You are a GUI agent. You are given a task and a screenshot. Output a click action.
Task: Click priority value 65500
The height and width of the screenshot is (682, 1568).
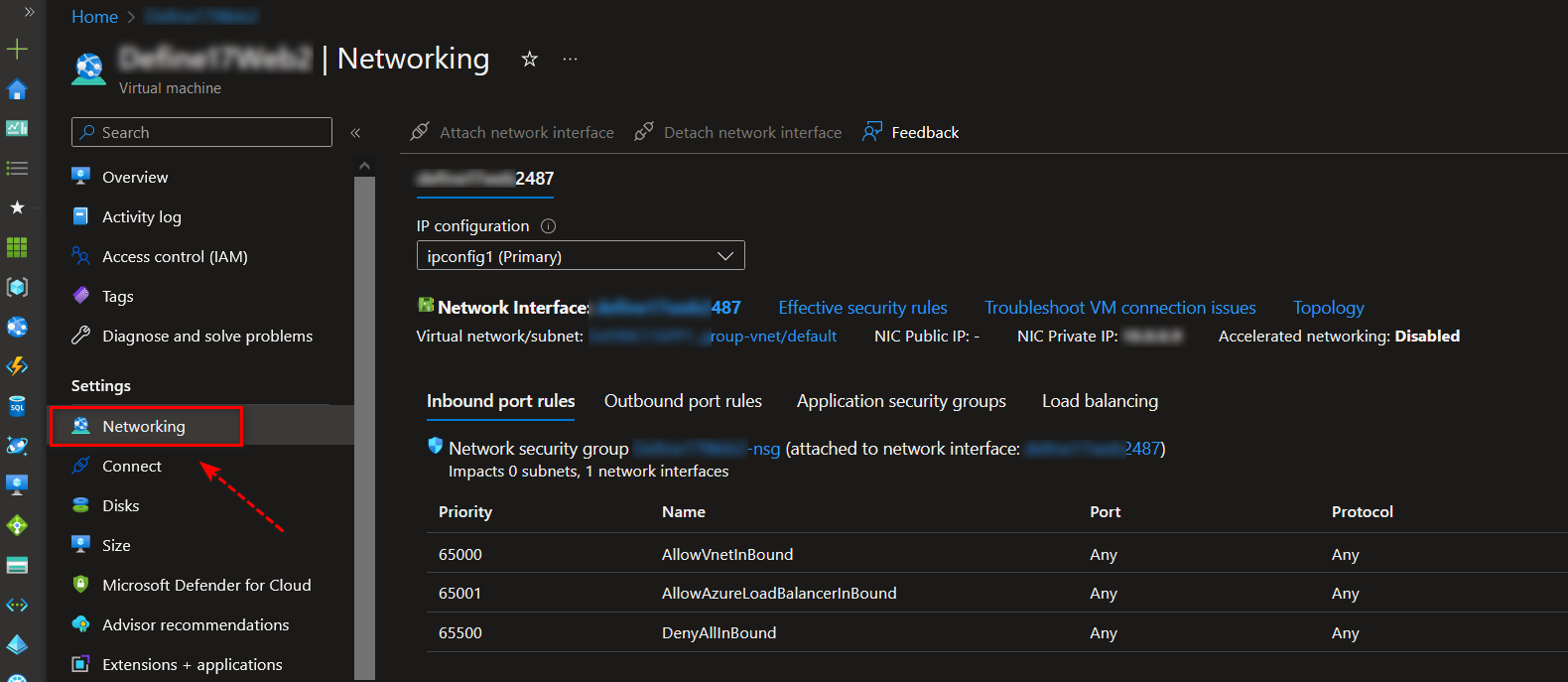(460, 632)
